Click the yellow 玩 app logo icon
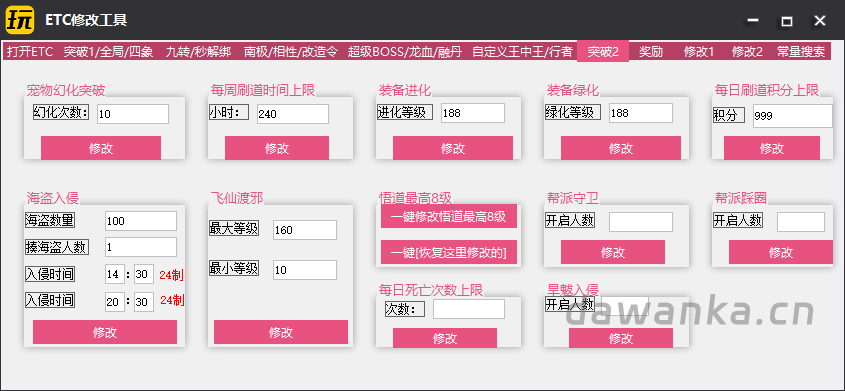The width and height of the screenshot is (845, 391). click(20, 20)
